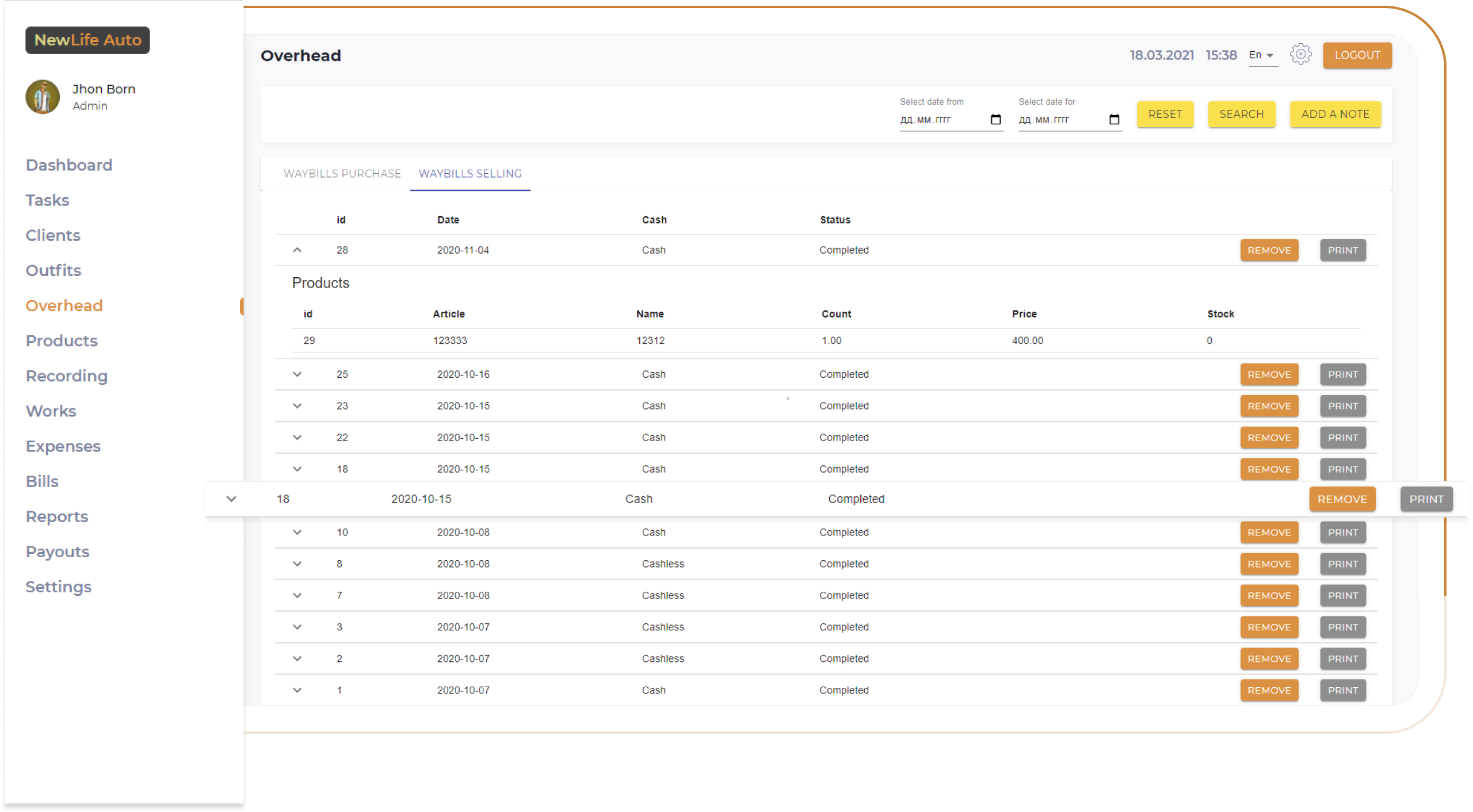The width and height of the screenshot is (1473, 812).
Task: Open the 'Select date for' calendar picker
Action: pos(1114,120)
